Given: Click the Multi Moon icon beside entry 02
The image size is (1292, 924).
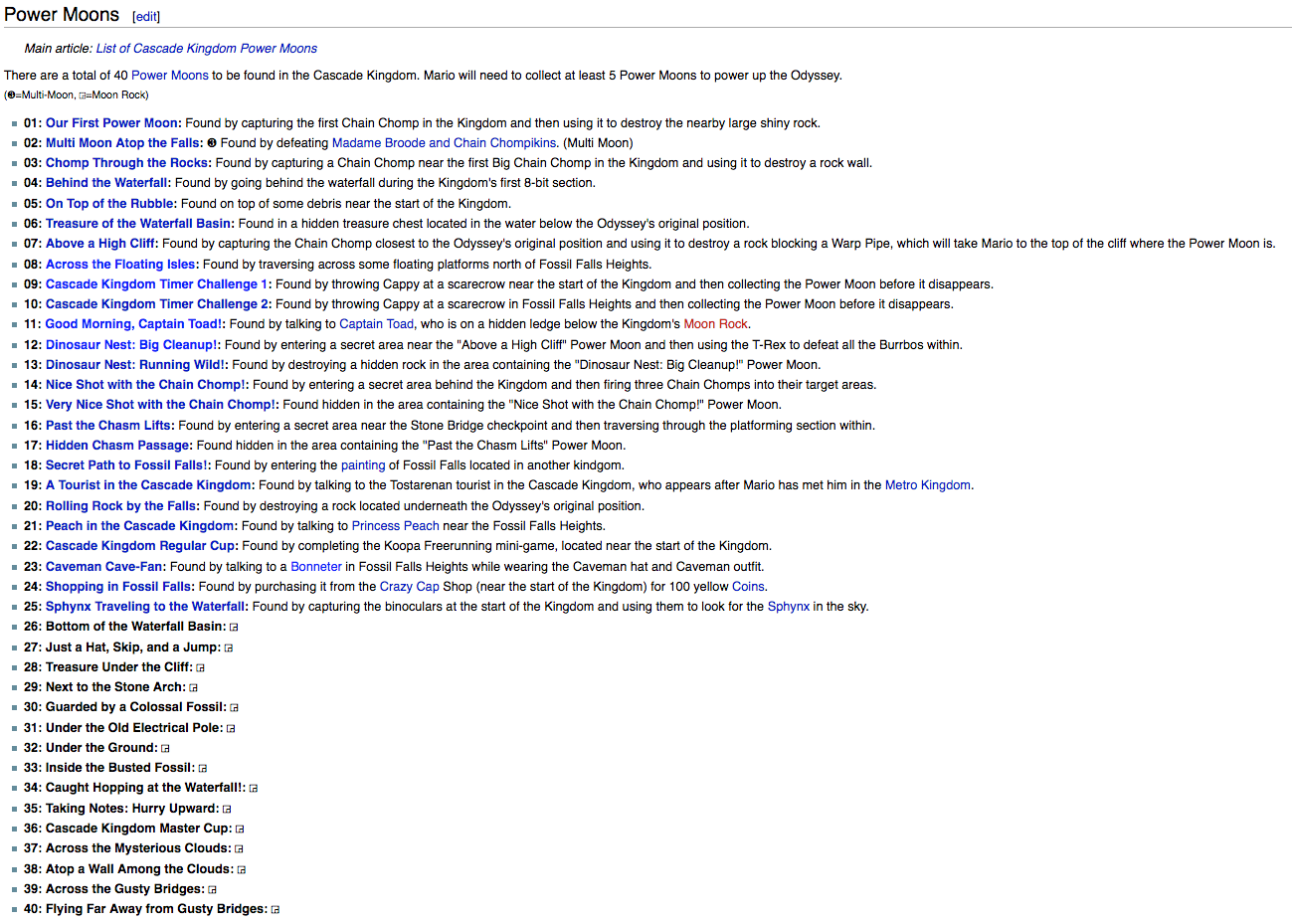Looking at the screenshot, I should click(212, 143).
